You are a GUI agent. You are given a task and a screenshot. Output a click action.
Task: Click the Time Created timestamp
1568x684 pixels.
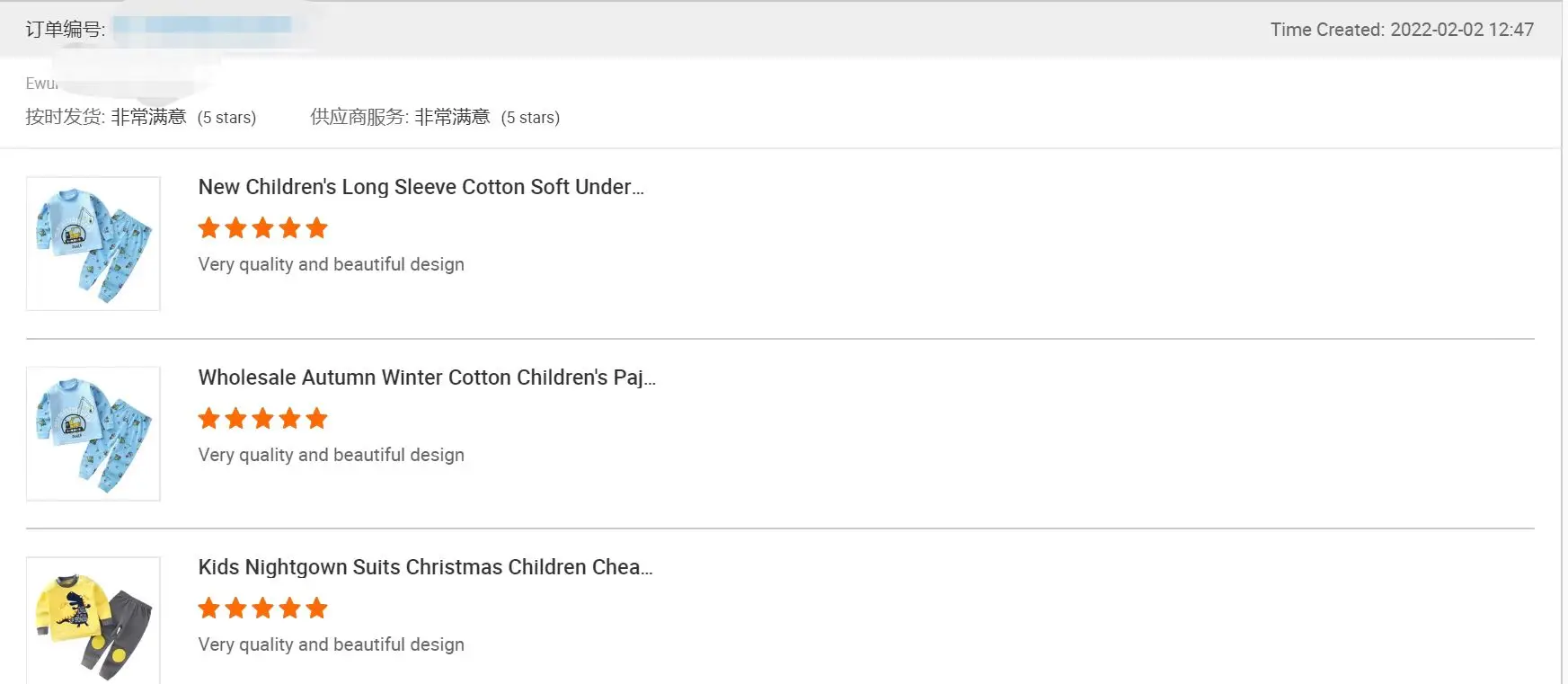[1401, 30]
